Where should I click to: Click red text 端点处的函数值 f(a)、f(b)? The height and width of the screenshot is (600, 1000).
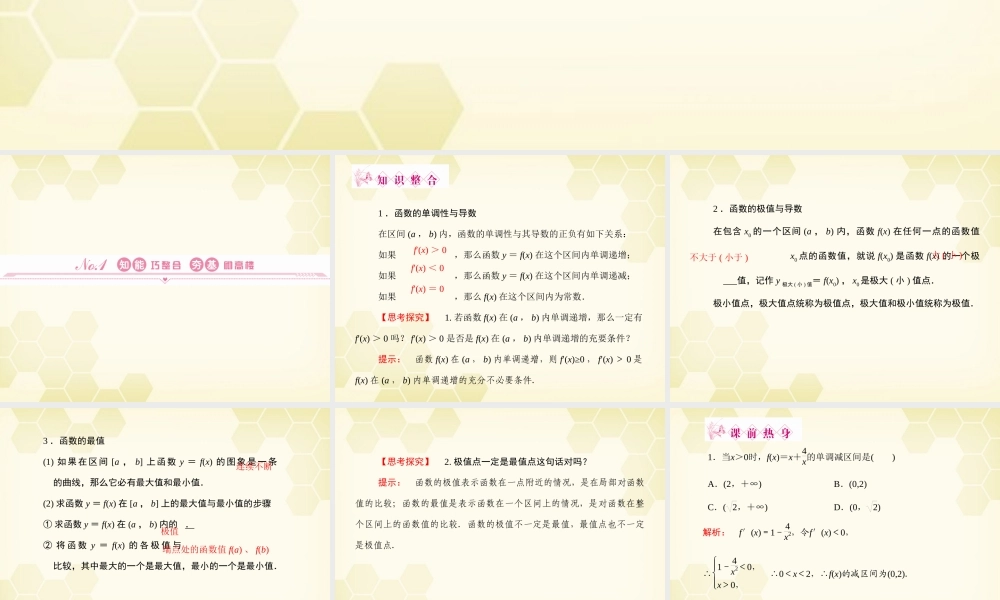[x=216, y=550]
